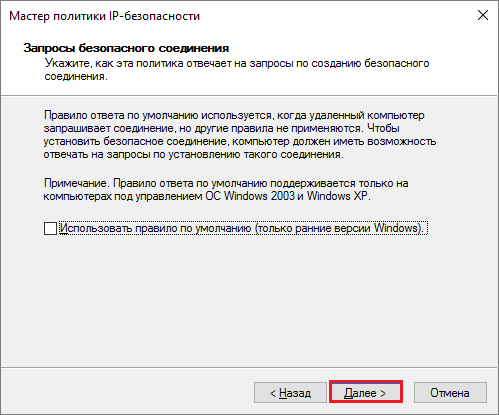Close the IP security policy wizard window
Screen dimensions: 499x415
pyautogui.click(x=483, y=15)
